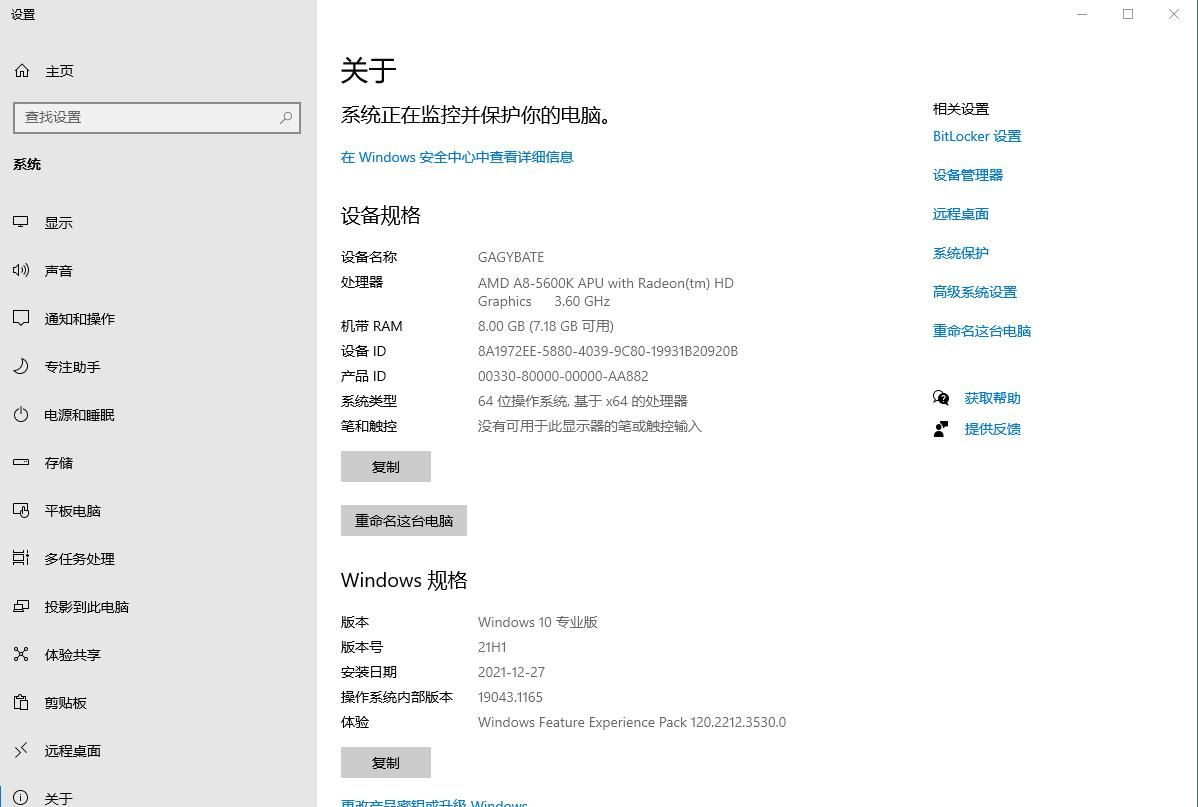This screenshot has width=1198, height=807.
Task: Open 存储 (Storage) settings
Action: (x=57, y=462)
